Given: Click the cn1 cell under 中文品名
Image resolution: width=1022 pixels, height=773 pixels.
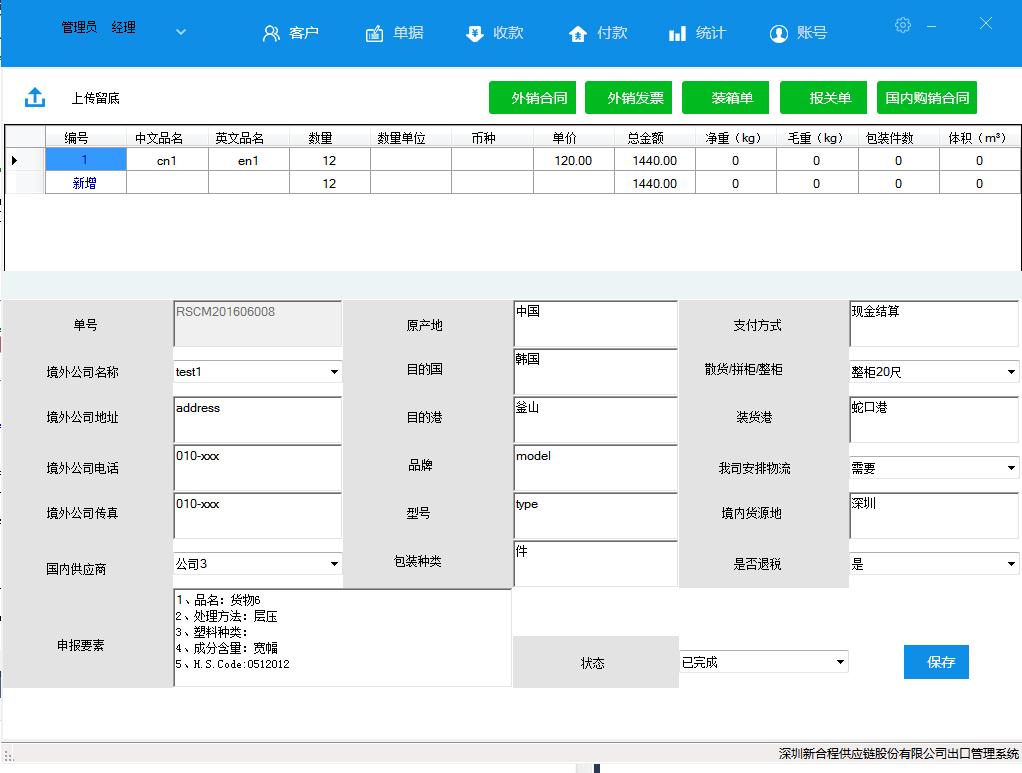Looking at the screenshot, I should 167,160.
